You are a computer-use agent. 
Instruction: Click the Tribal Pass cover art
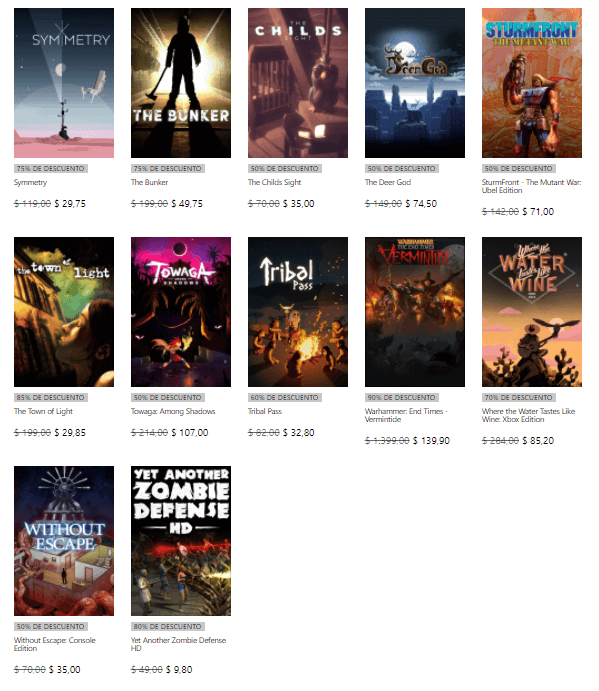[298, 312]
